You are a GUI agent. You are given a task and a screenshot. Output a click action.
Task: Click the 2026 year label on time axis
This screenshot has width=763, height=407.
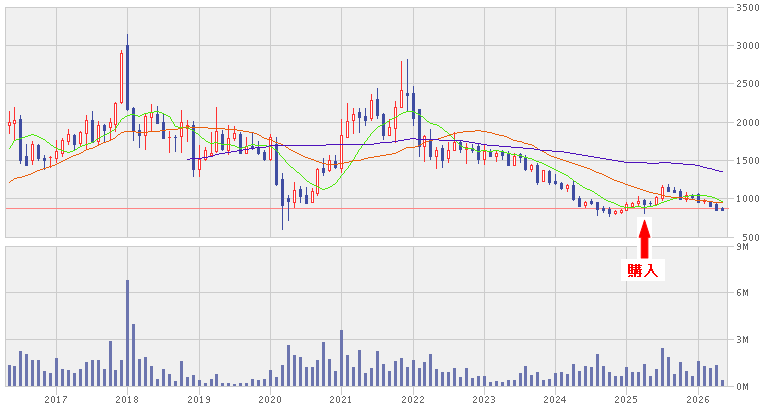coord(698,400)
